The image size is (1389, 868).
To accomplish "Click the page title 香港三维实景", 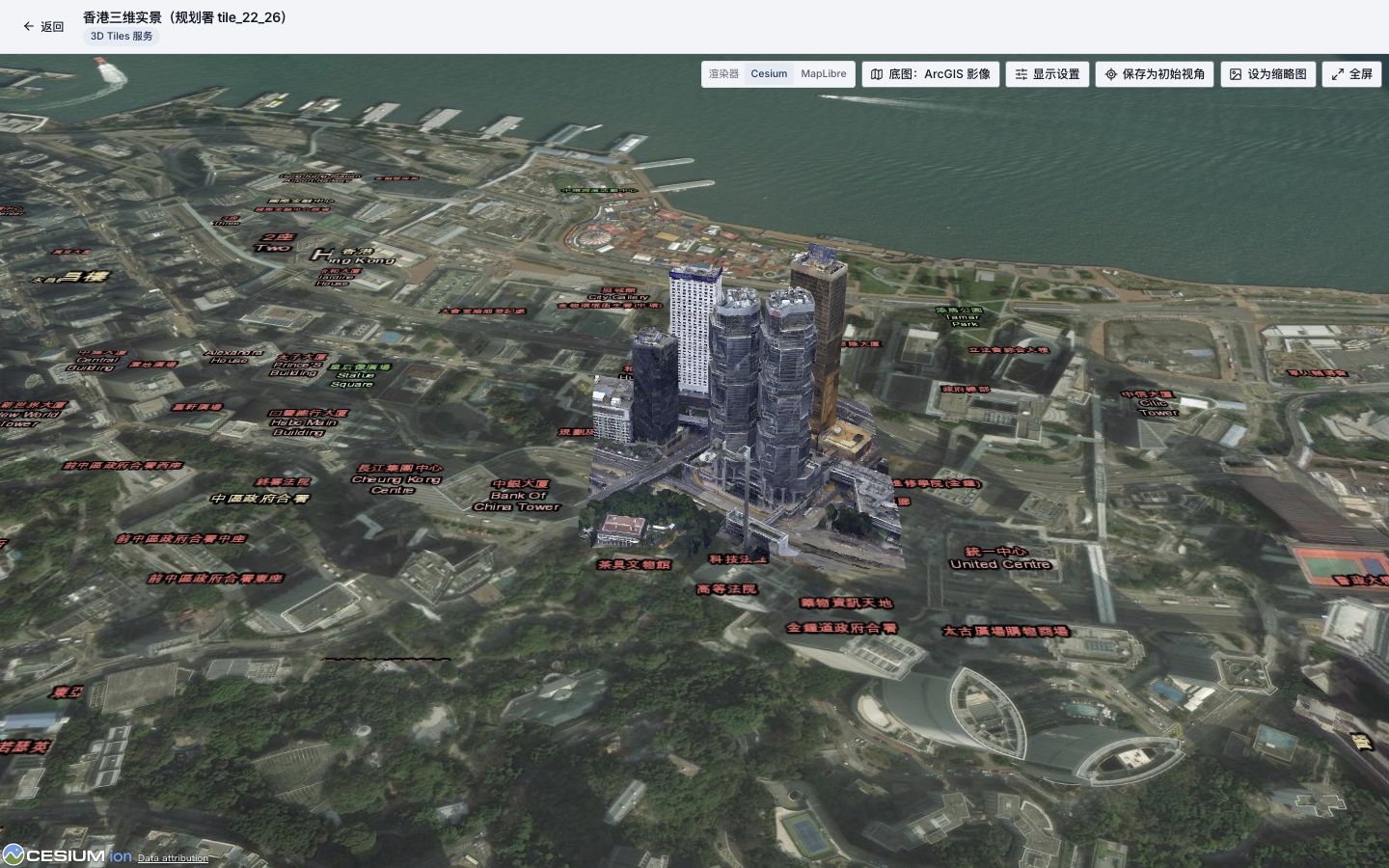I will coord(185,17).
